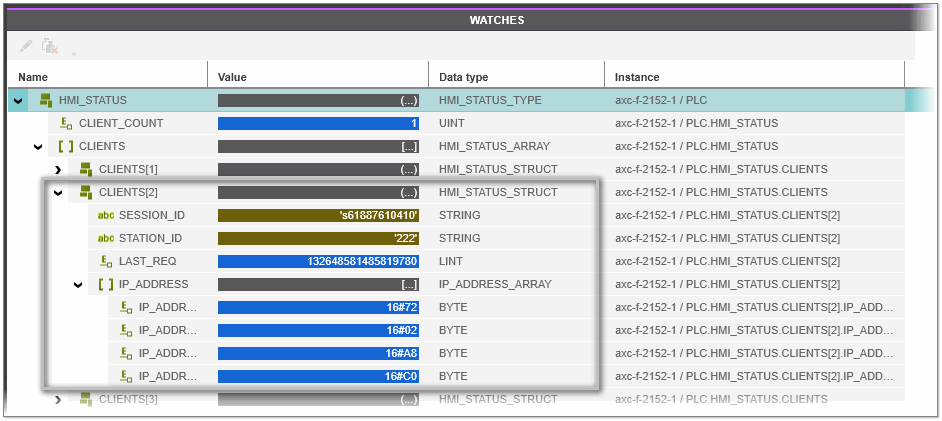Click the LAST_REQ variable icon
The width and height of the screenshot is (942, 421).
pos(106,261)
